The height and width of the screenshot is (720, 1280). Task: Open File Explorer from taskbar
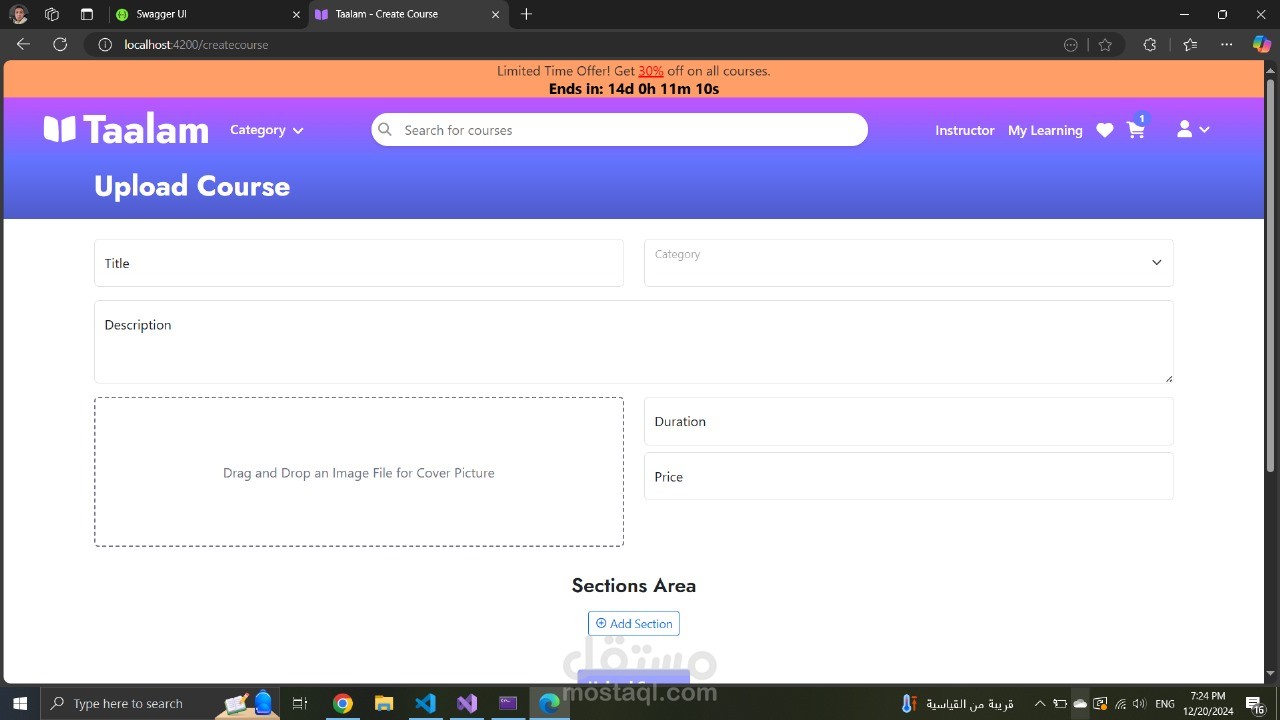(384, 703)
